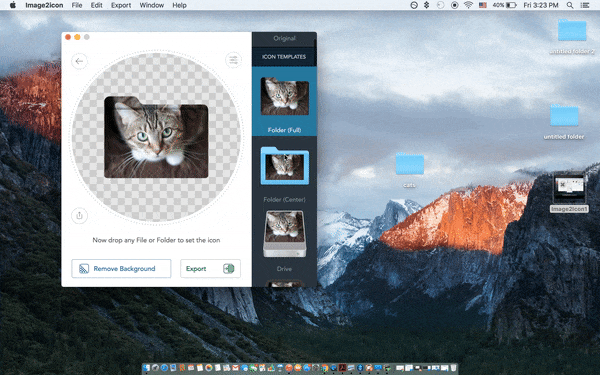This screenshot has height=375, width=600.
Task: Choose the Folder (Center) template
Action: point(284,170)
